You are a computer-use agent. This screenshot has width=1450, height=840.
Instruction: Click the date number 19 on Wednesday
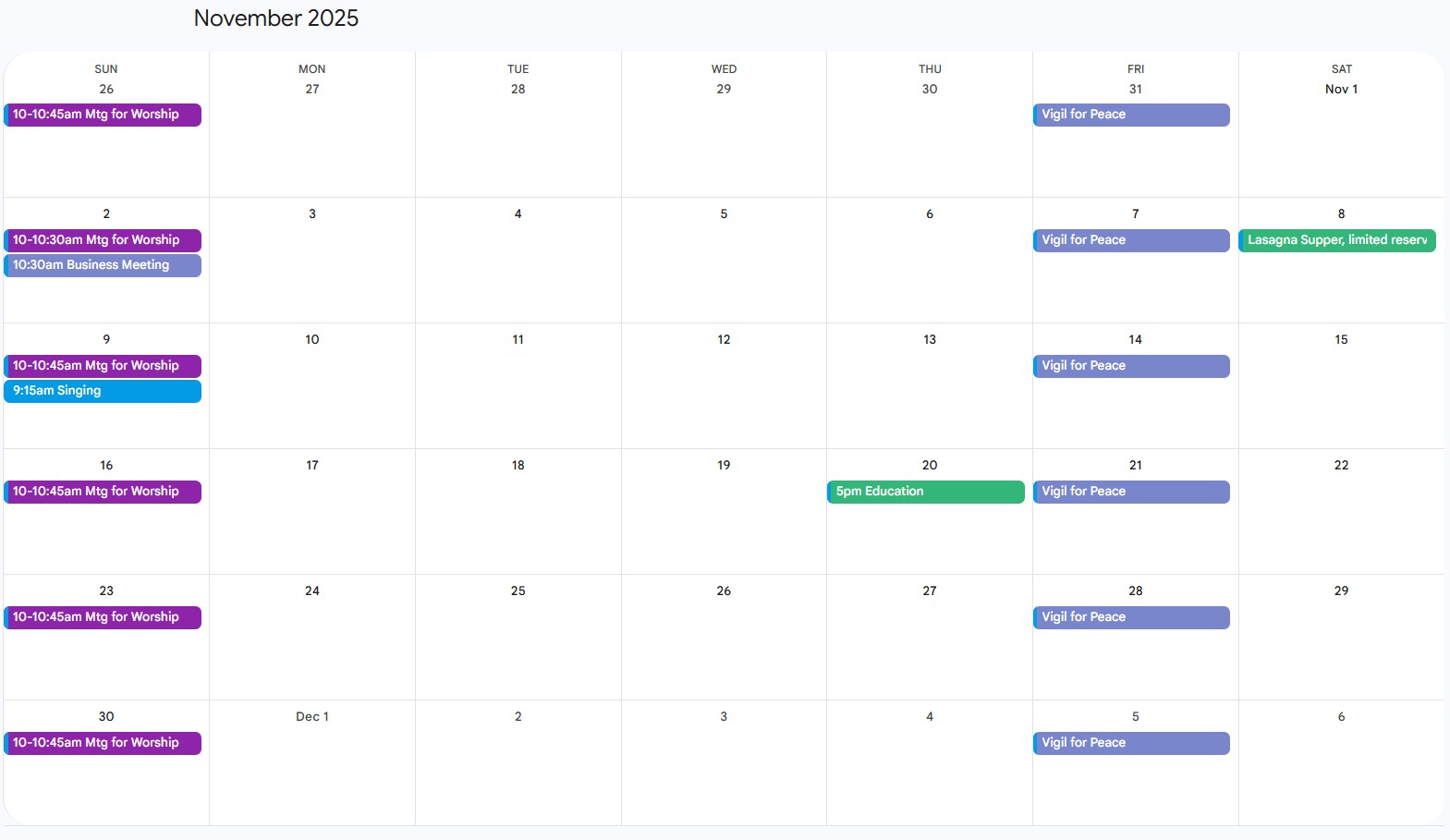click(724, 465)
